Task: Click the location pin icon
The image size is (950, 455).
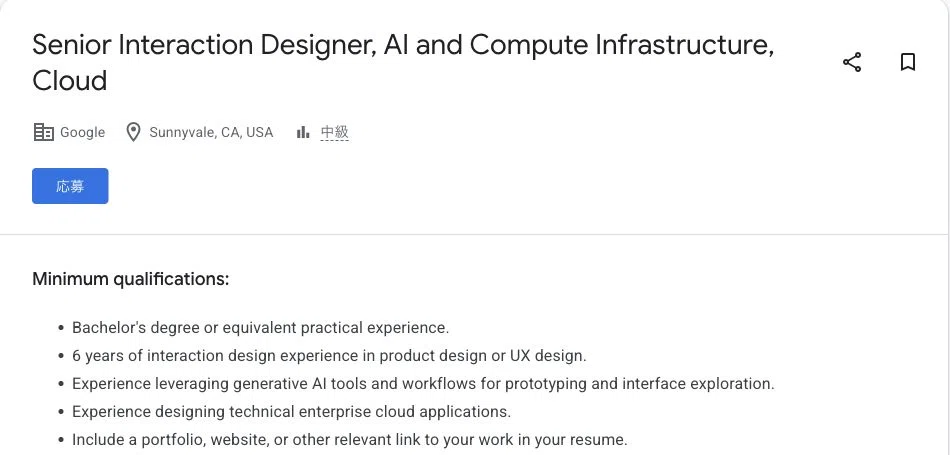Action: (x=133, y=132)
